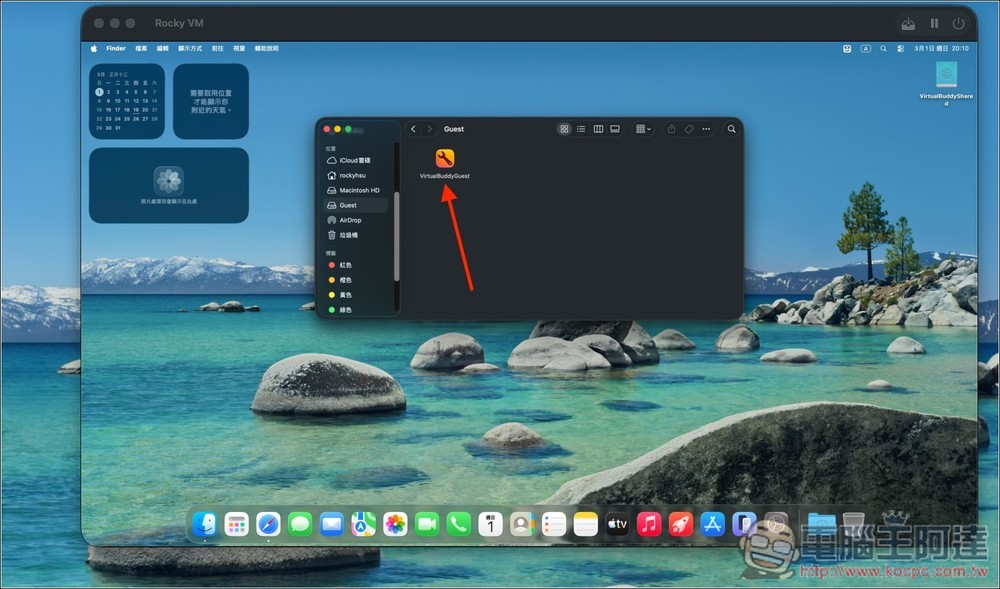Open Calendar from the Dock
This screenshot has height=589, width=1000.
point(490,525)
